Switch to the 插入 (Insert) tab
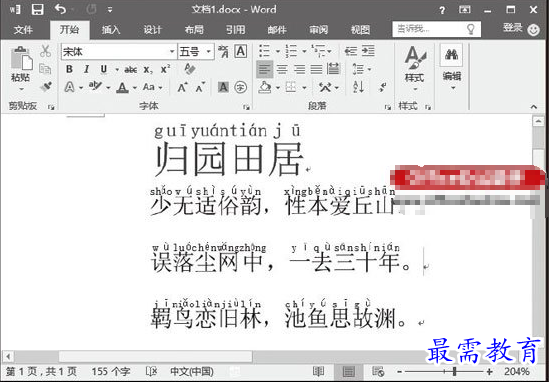 111,30
